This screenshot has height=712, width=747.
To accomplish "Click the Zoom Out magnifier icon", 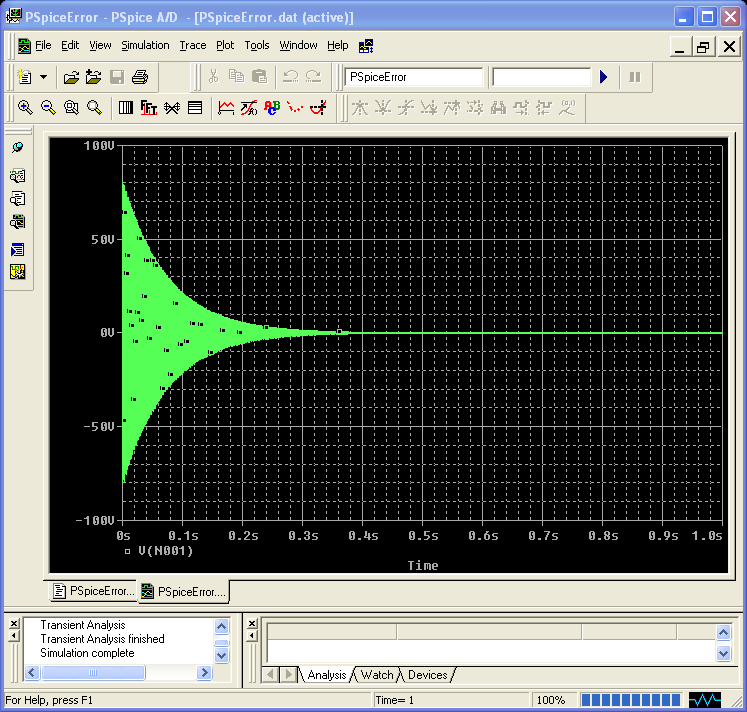I will [x=47, y=108].
